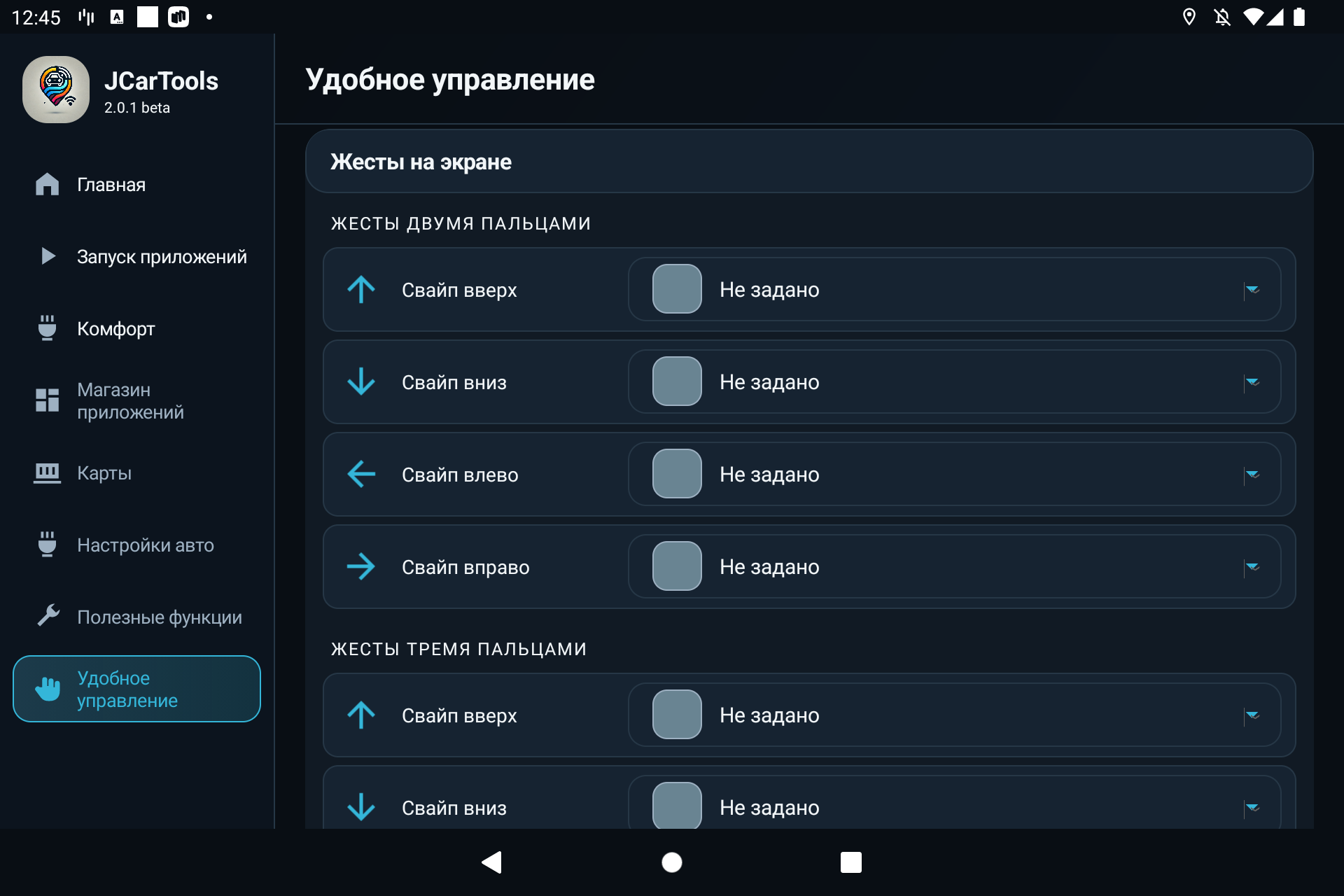The height and width of the screenshot is (896, 1344).
Task: Tap the Android home circle button
Action: tap(672, 862)
